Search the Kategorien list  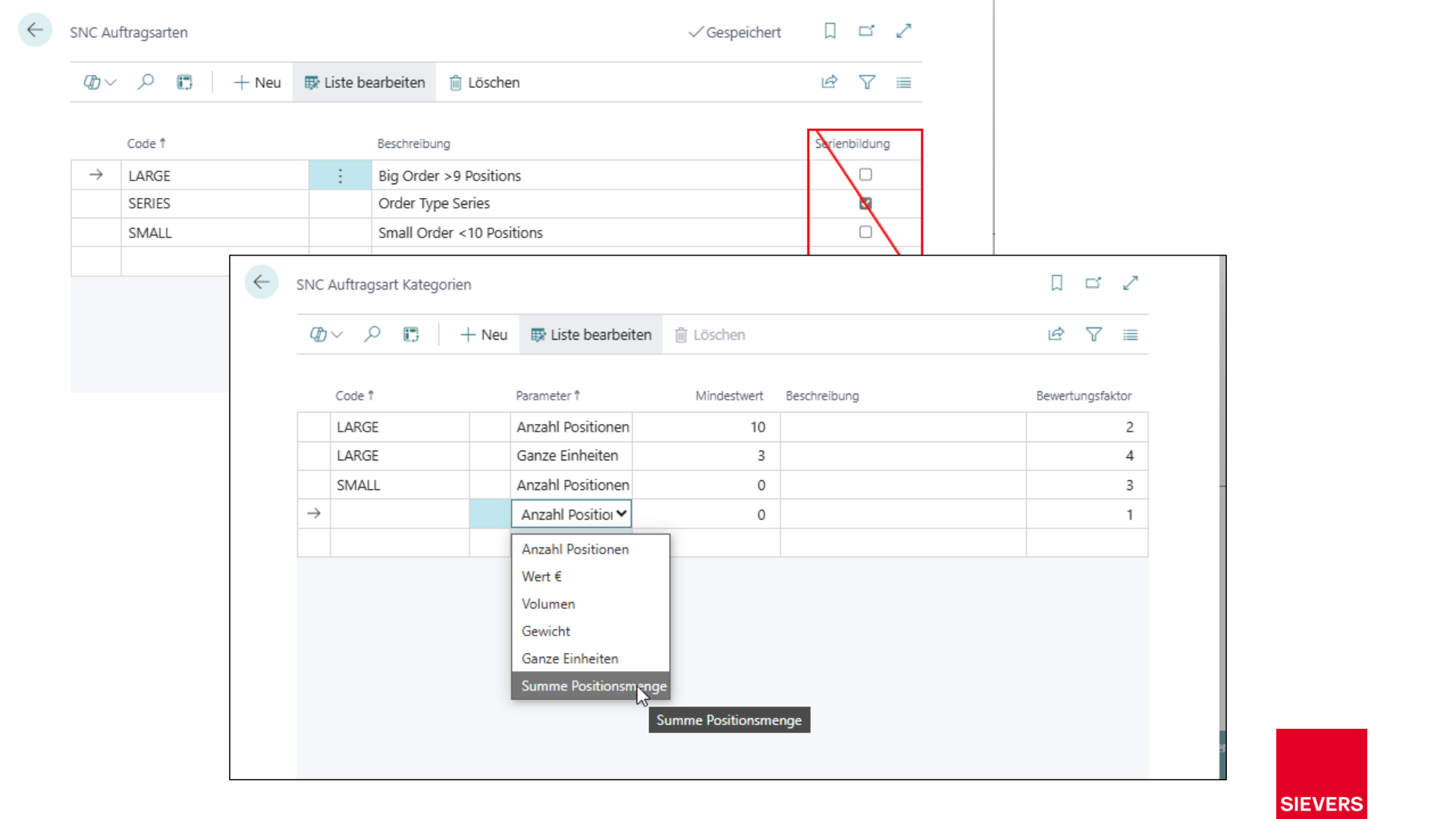372,334
